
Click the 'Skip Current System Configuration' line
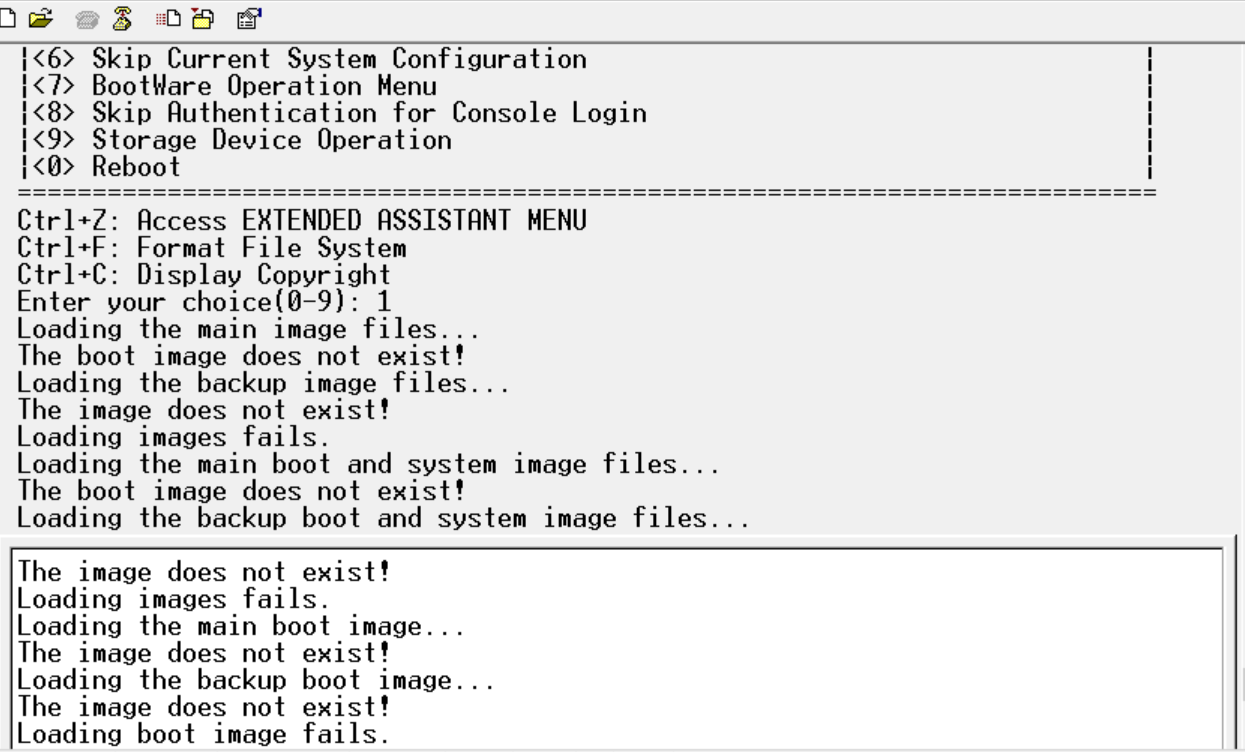point(338,60)
